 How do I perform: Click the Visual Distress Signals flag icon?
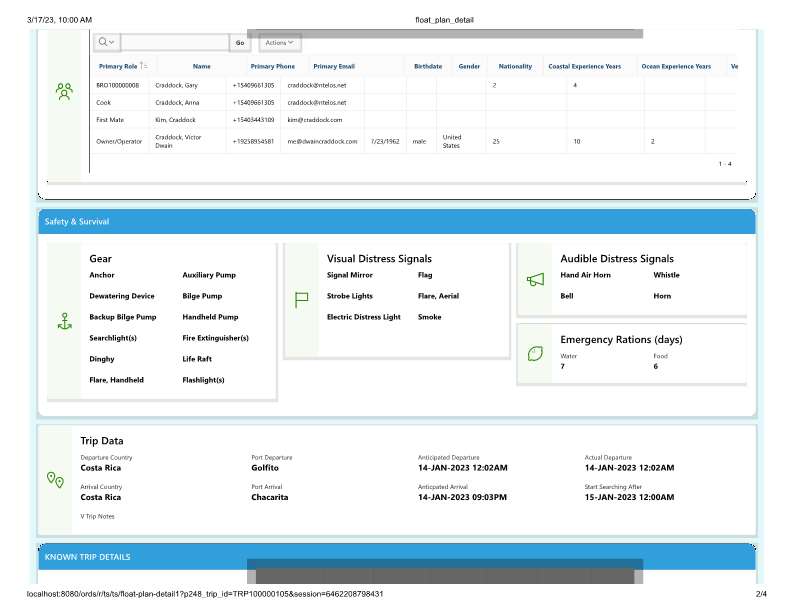302,297
